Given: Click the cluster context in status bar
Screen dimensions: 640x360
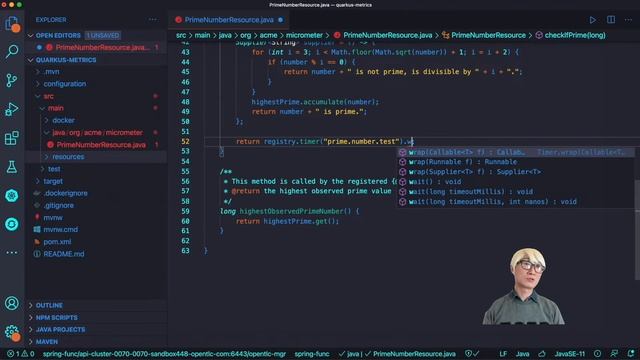Looking at the screenshot, I should pyautogui.click(x=164, y=353).
